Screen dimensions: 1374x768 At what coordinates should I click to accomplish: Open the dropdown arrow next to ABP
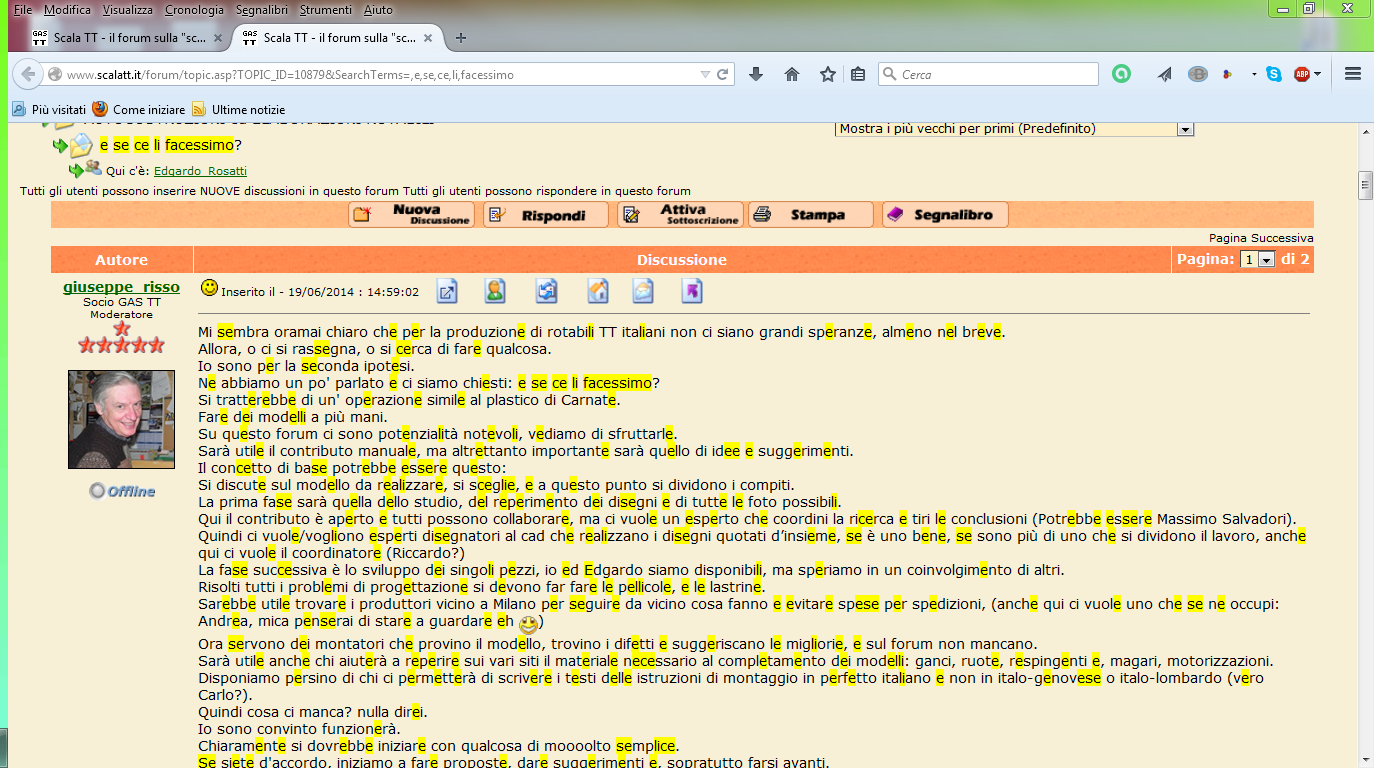(x=1317, y=75)
